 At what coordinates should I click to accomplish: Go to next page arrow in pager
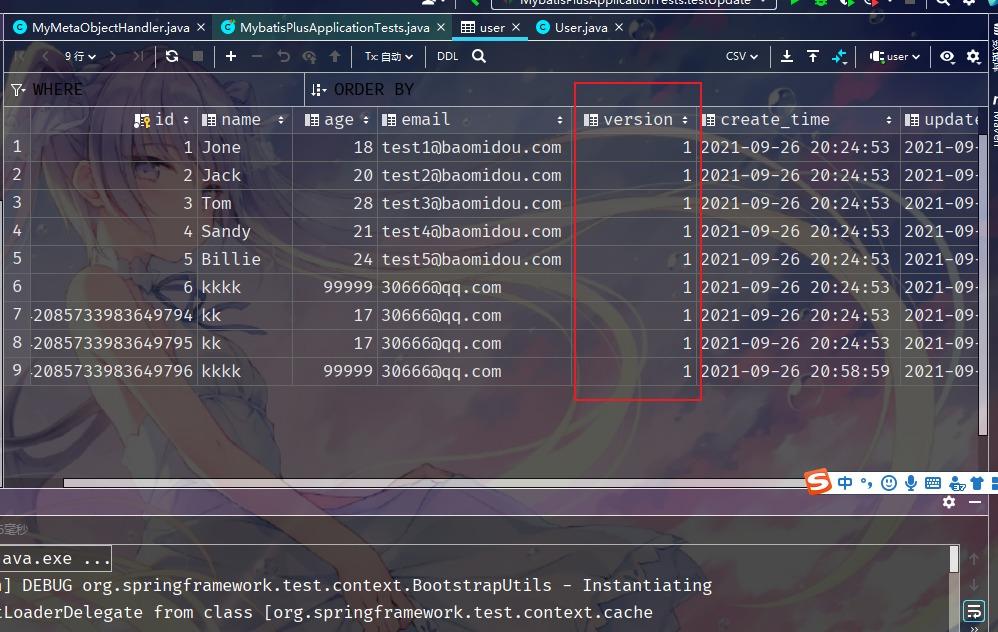click(113, 57)
